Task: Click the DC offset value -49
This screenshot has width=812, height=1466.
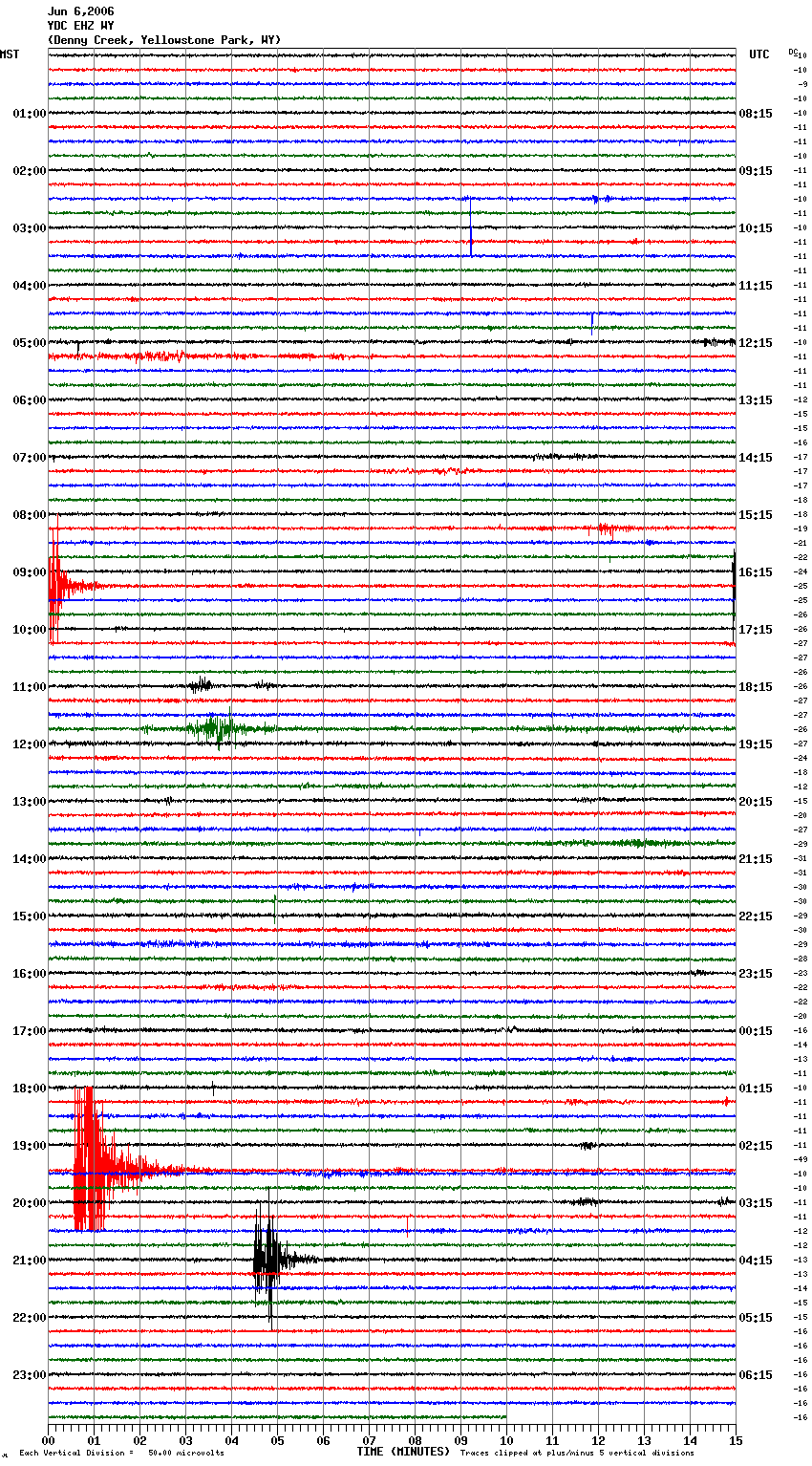Action: (801, 1159)
